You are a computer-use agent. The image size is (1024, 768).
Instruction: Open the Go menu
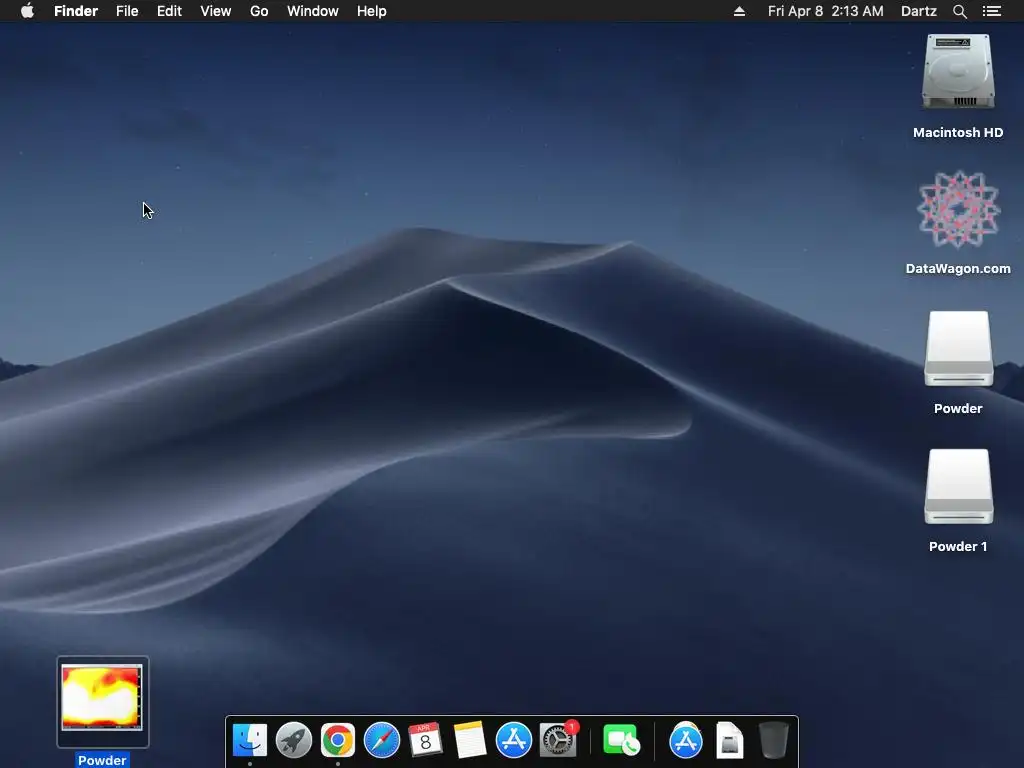coord(259,11)
